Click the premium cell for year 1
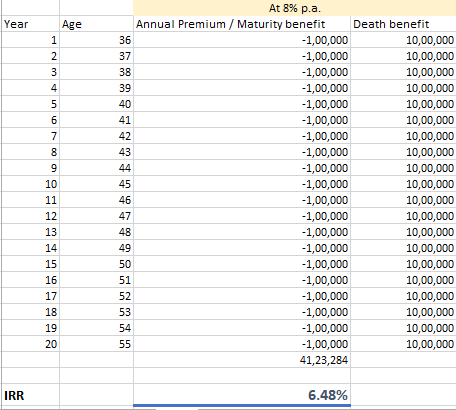The height and width of the screenshot is (410, 456). (x=242, y=40)
